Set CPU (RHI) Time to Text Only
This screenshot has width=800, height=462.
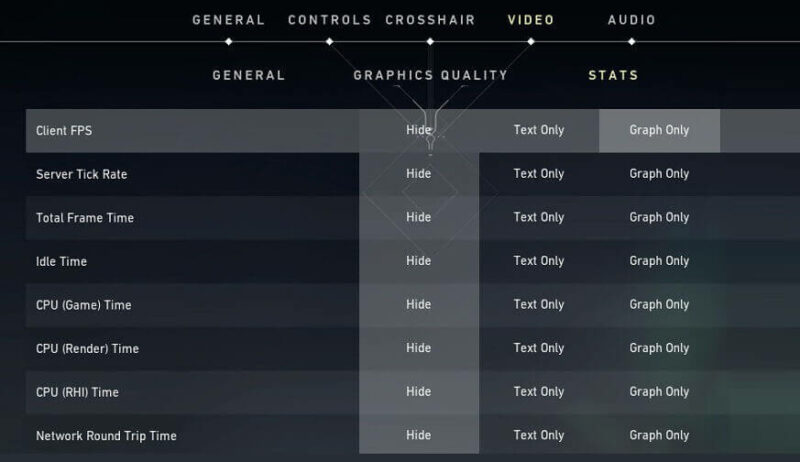pos(539,392)
